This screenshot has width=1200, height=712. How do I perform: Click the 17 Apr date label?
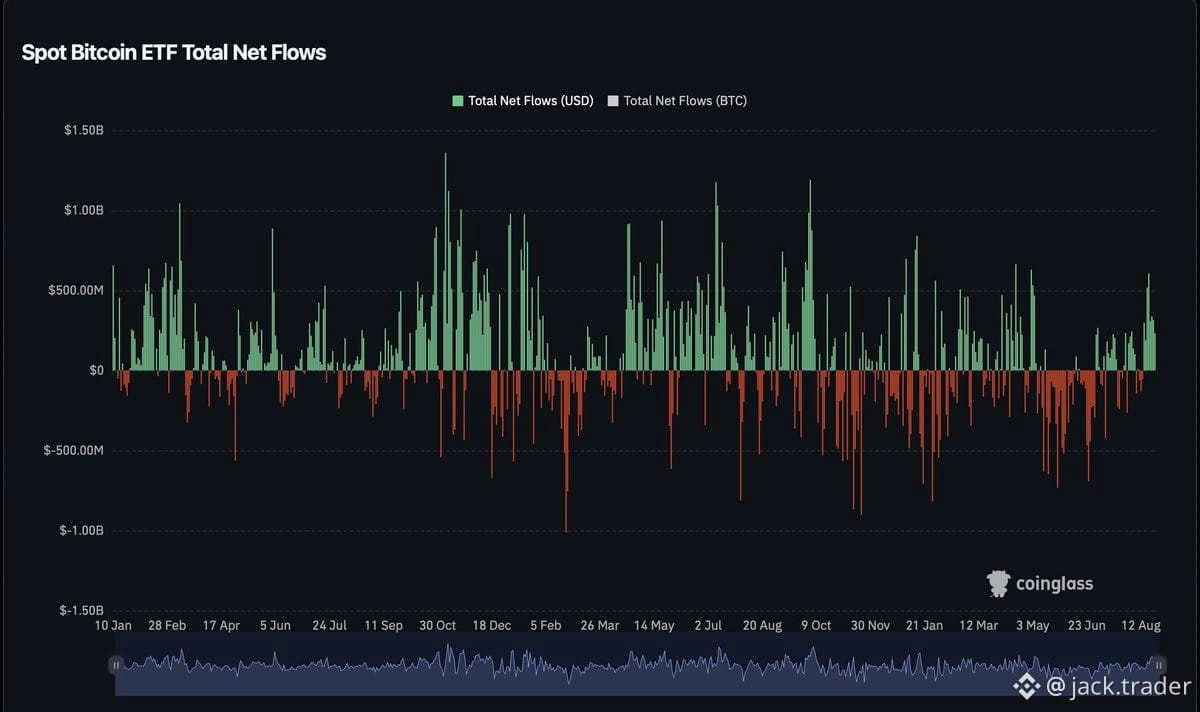point(221,626)
